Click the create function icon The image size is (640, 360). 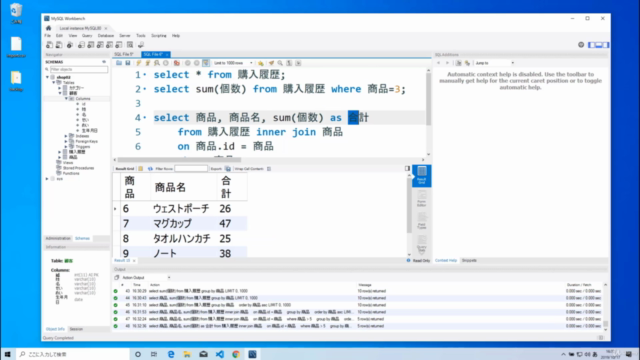[119, 45]
